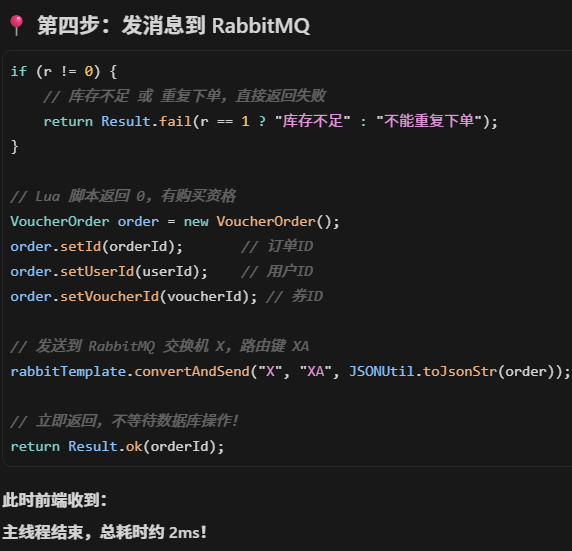Click the red pushpin emoji icon
This screenshot has width=572, height=551.
tap(16, 26)
